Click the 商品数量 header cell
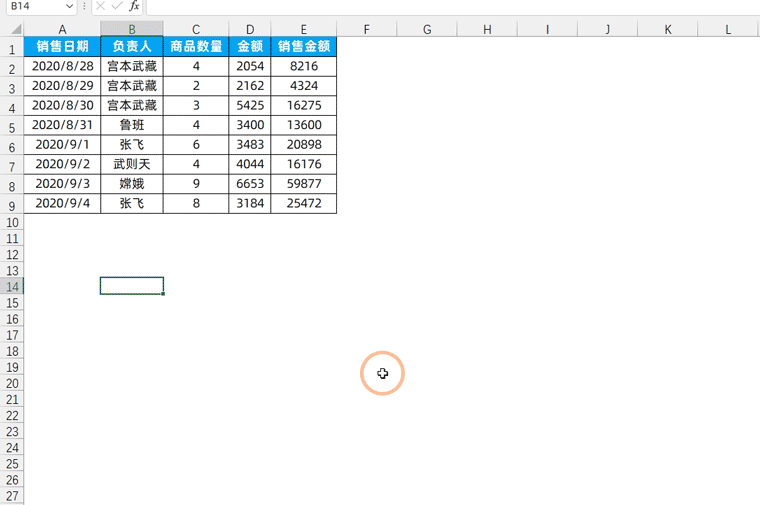Viewport: 760px width, 505px height. click(x=196, y=46)
